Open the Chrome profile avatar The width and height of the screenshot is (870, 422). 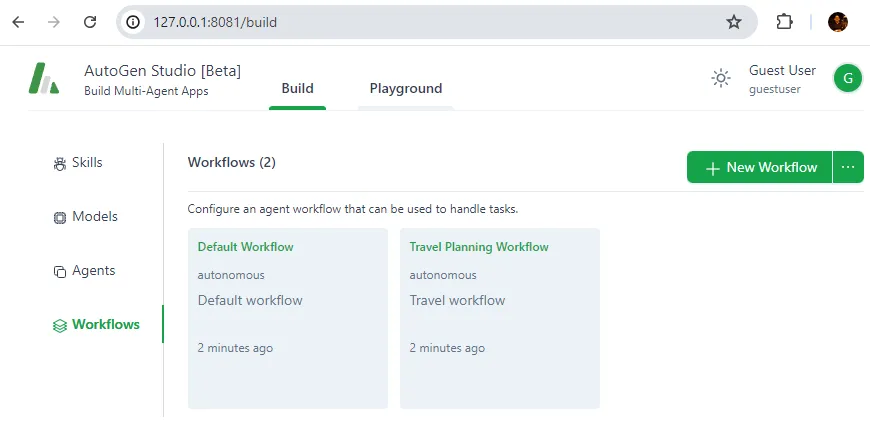[837, 22]
